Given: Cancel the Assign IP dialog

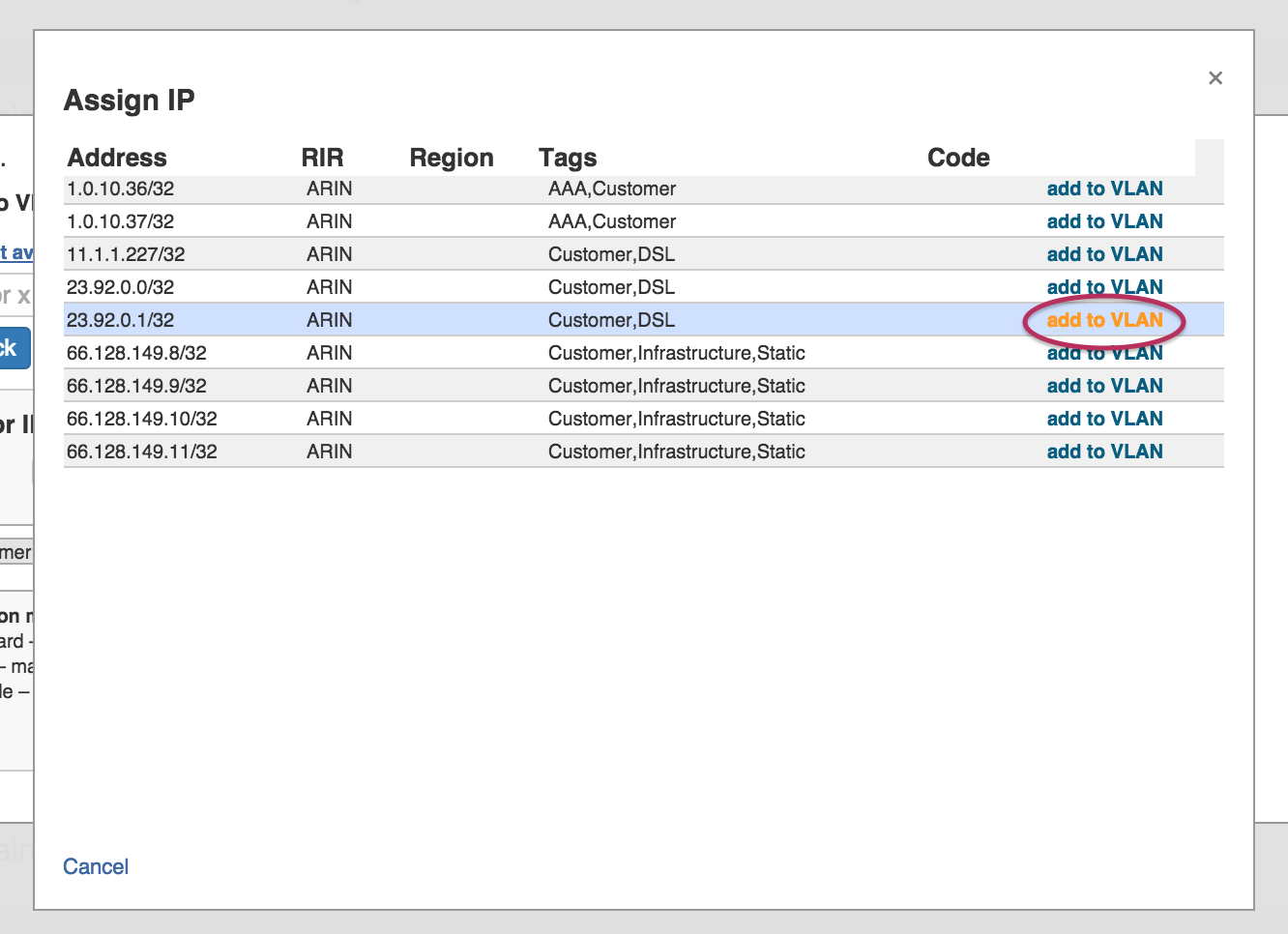Looking at the screenshot, I should 96,866.
